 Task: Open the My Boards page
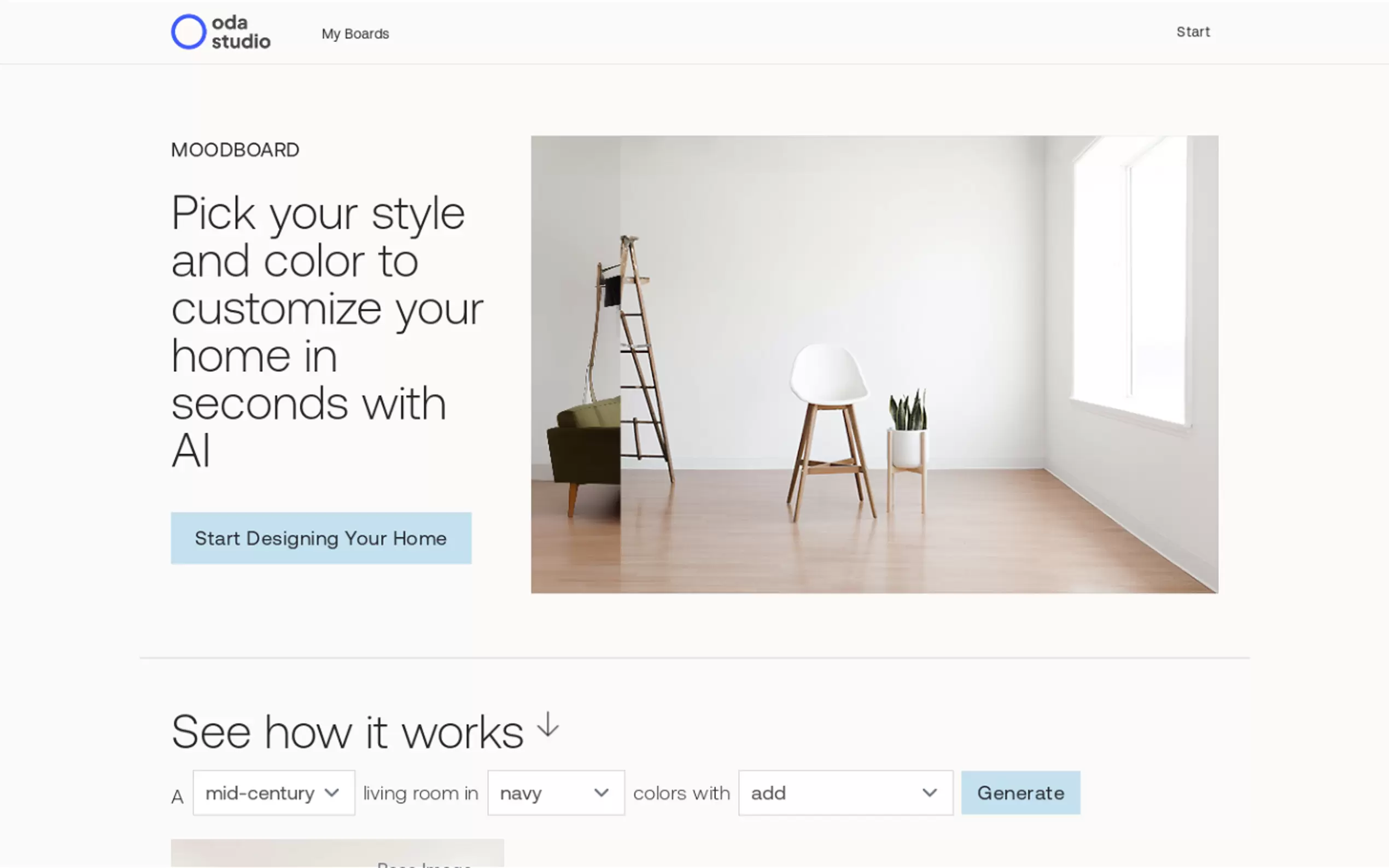click(x=355, y=34)
